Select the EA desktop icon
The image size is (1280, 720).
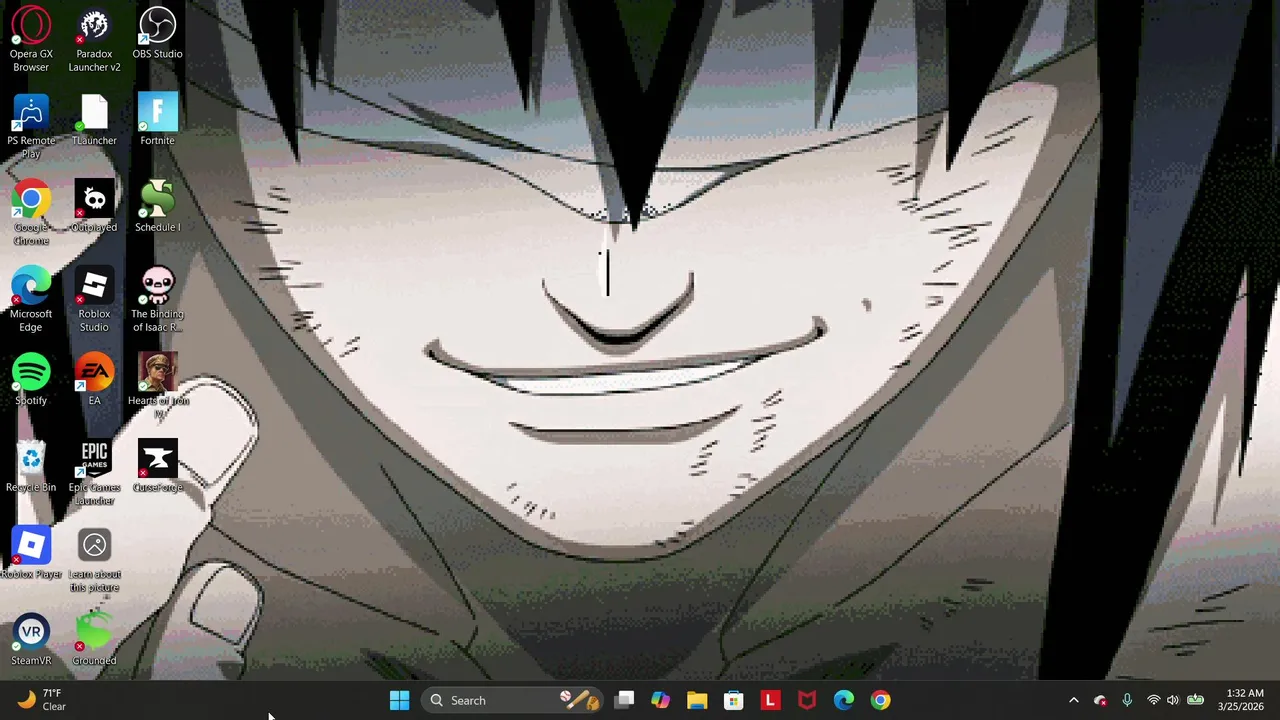94,380
